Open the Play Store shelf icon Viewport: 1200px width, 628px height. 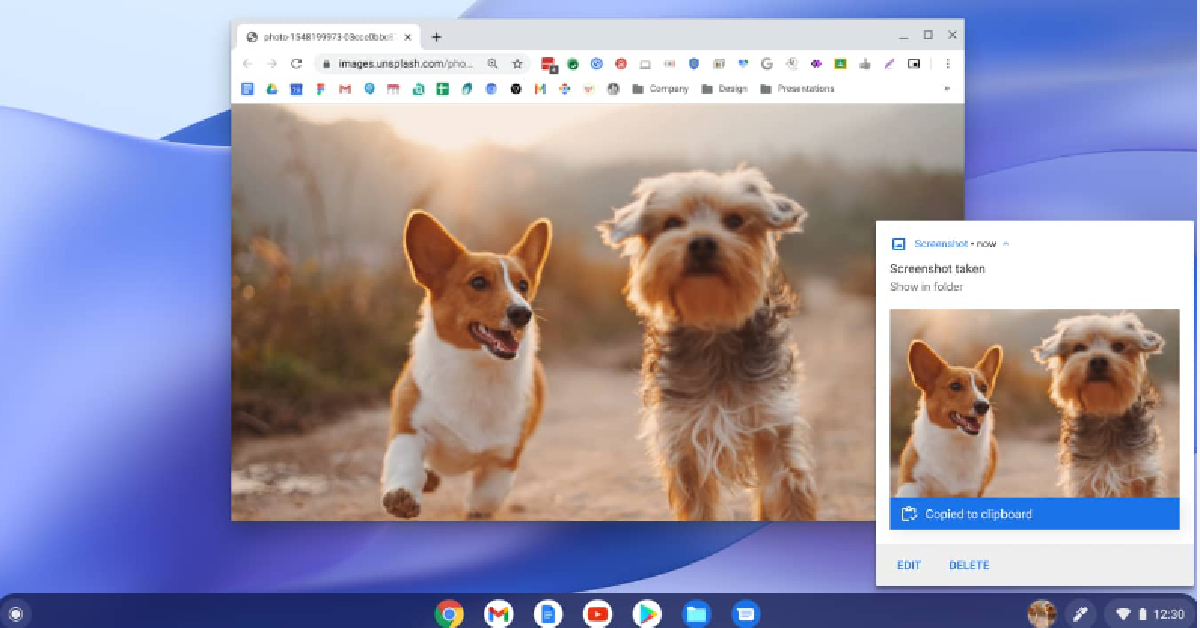[x=647, y=613]
